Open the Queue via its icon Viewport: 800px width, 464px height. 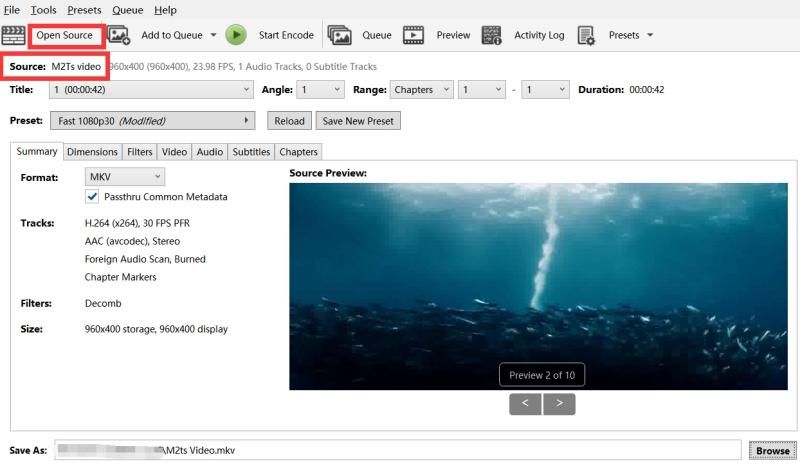coord(340,35)
